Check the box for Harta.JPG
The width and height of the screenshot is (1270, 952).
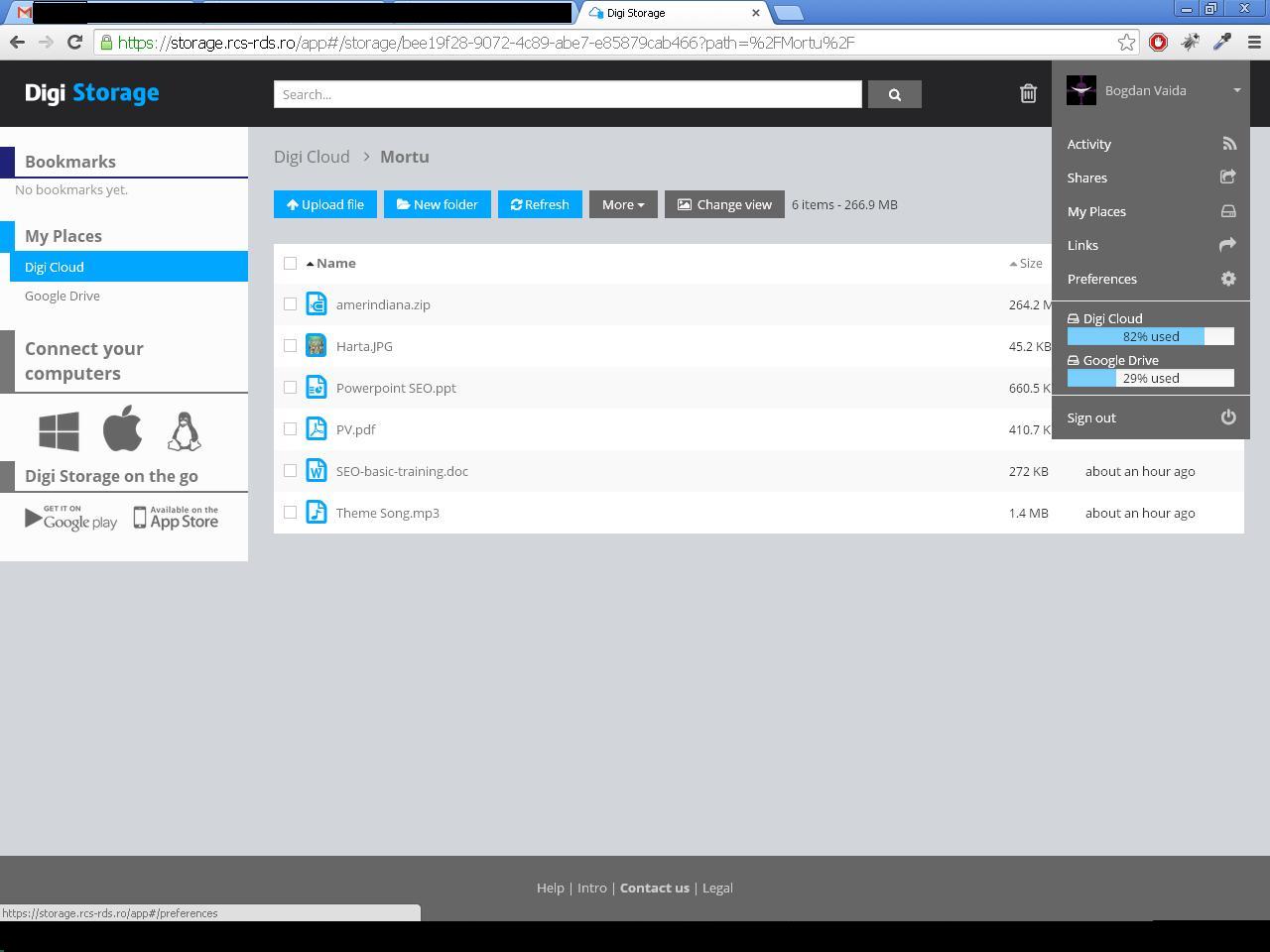click(x=290, y=346)
